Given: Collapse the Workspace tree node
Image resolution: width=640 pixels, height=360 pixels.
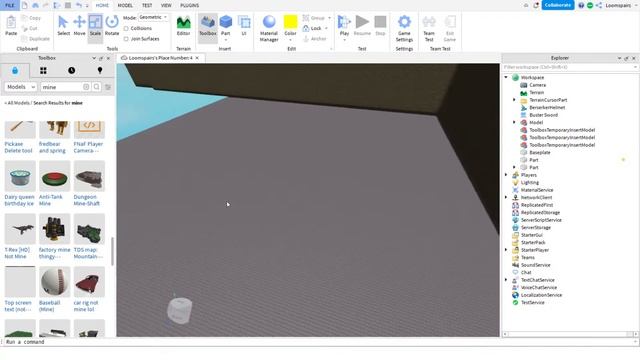Looking at the screenshot, I should tap(506, 77).
